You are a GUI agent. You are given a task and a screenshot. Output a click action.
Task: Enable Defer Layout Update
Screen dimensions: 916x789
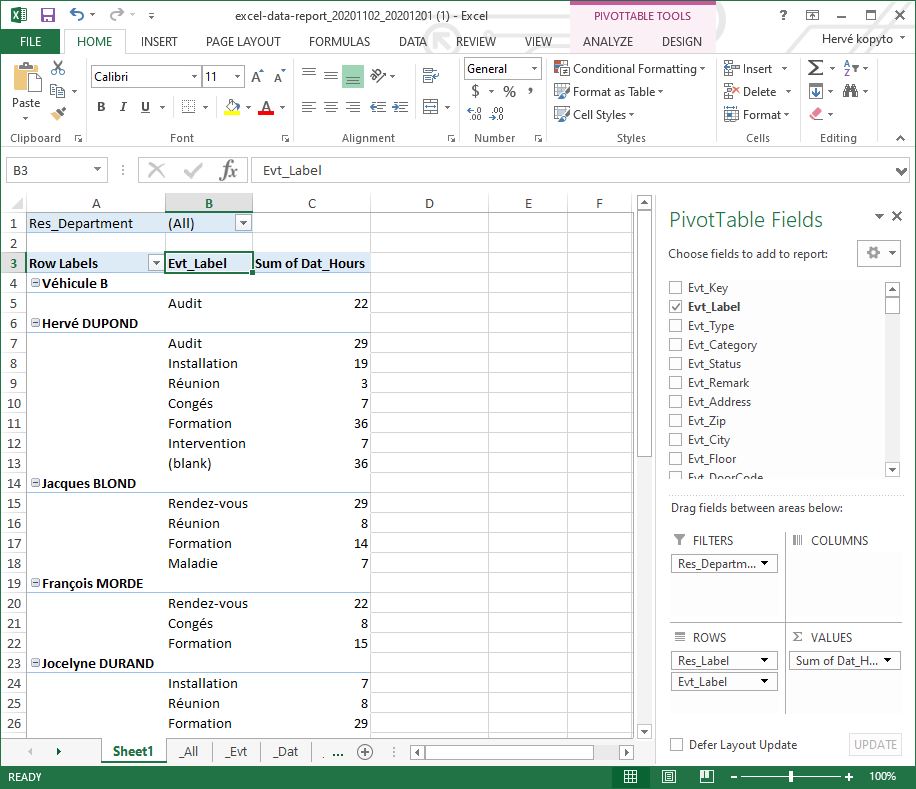[677, 745]
